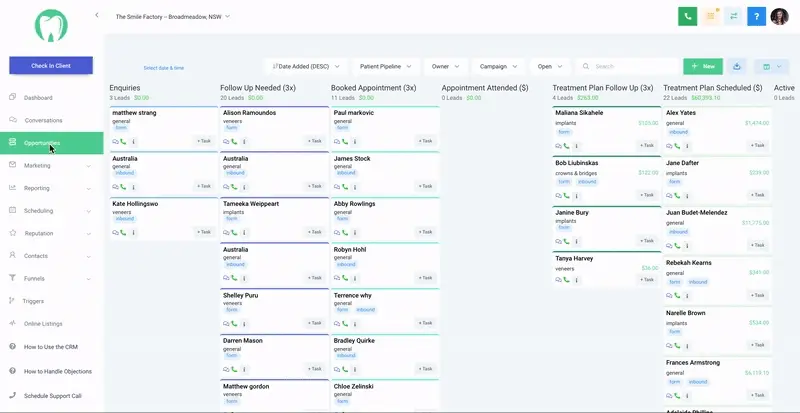800x413 pixels.
Task: Click the Search input field
Action: [x=628, y=66]
